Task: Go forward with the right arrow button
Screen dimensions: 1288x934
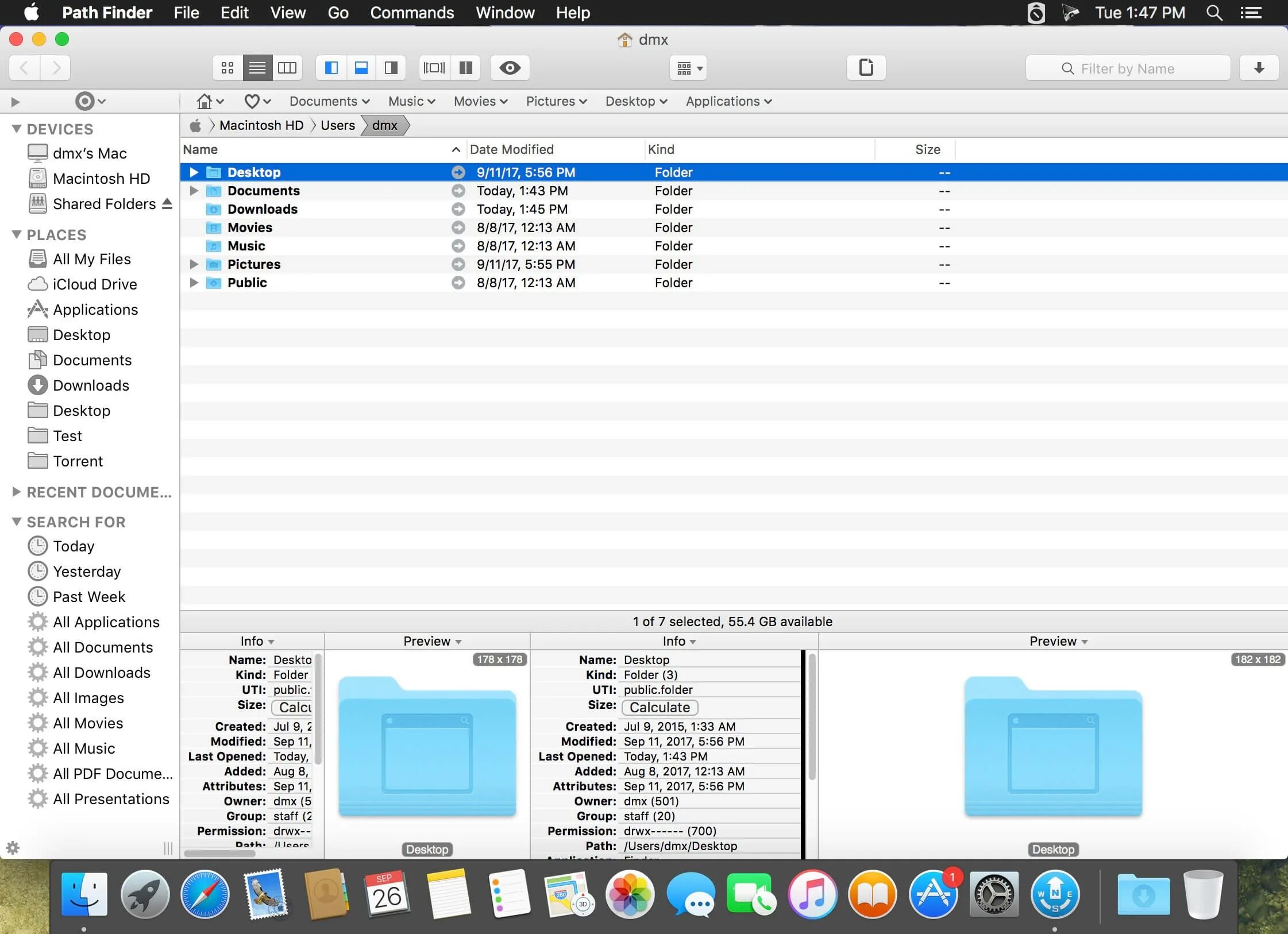Action: [x=55, y=68]
